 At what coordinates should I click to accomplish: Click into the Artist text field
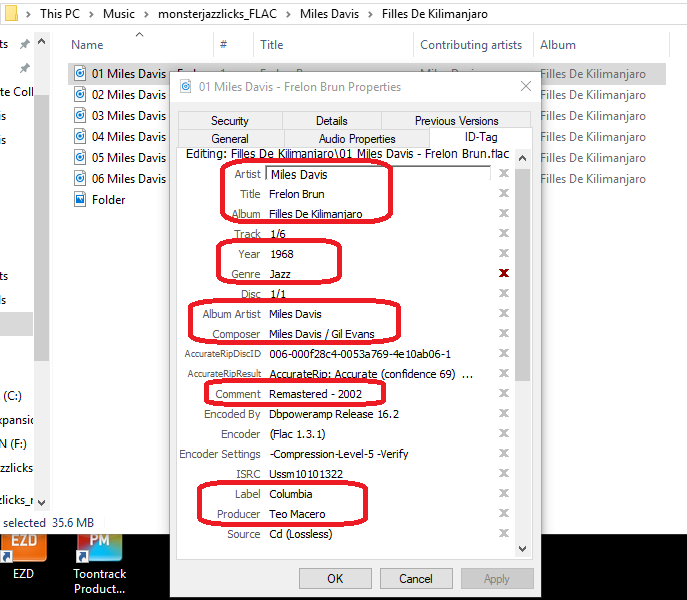point(378,174)
